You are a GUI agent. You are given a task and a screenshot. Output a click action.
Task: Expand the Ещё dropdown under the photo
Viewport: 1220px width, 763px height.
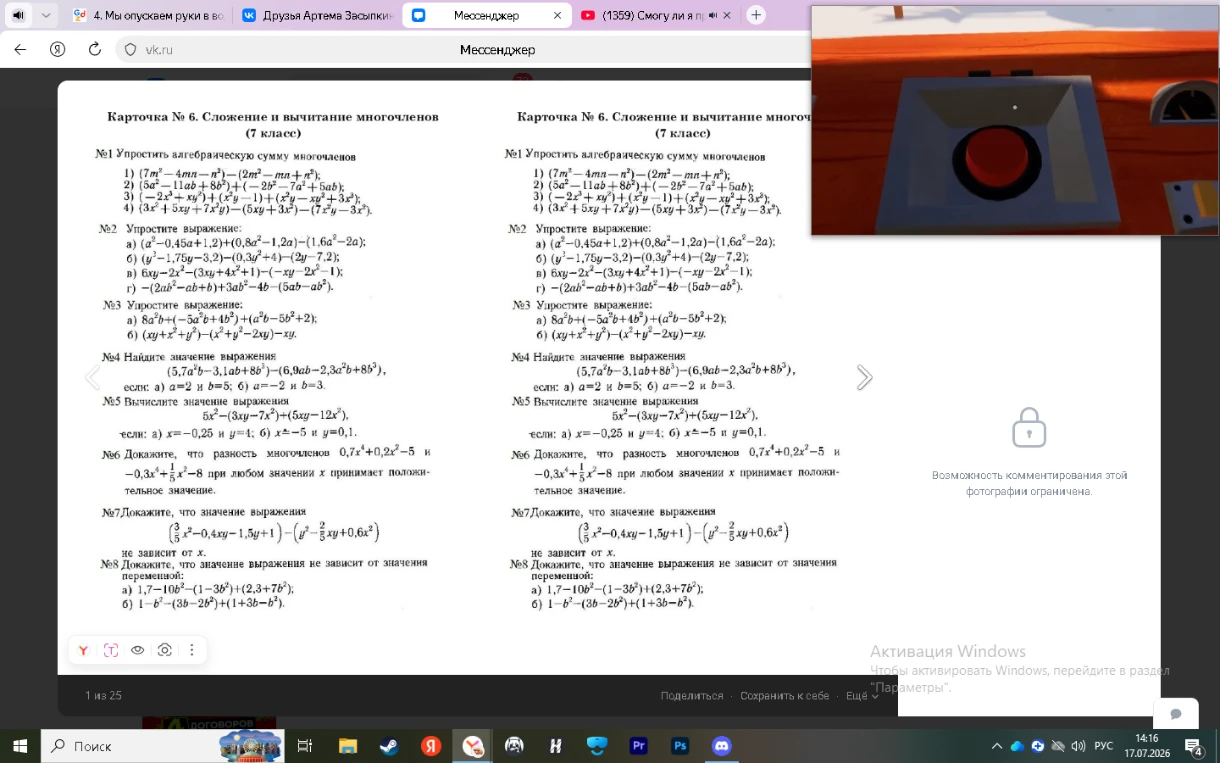pyautogui.click(x=862, y=696)
